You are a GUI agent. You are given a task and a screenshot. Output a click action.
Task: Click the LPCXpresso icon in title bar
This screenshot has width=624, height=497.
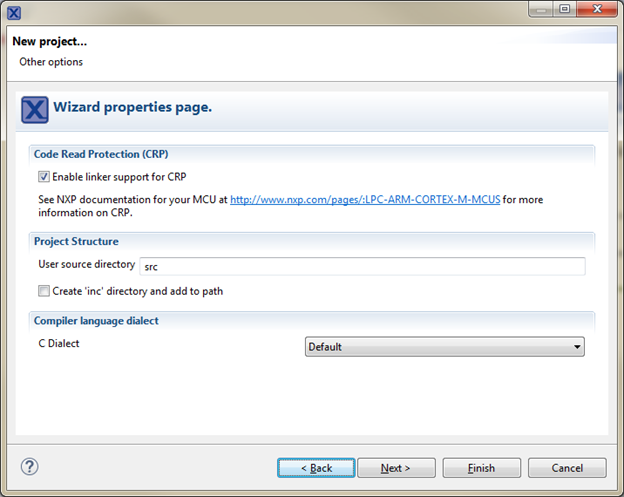(13, 12)
